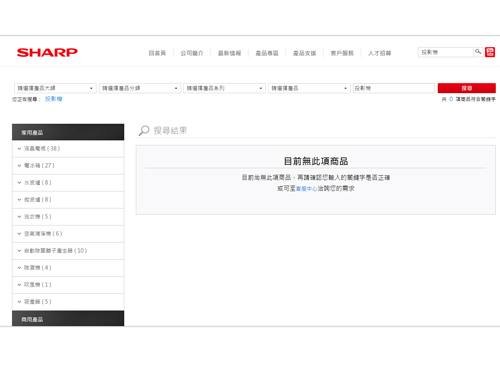
Task: Click the 商用產品 sidebar header
Action: coord(68,318)
